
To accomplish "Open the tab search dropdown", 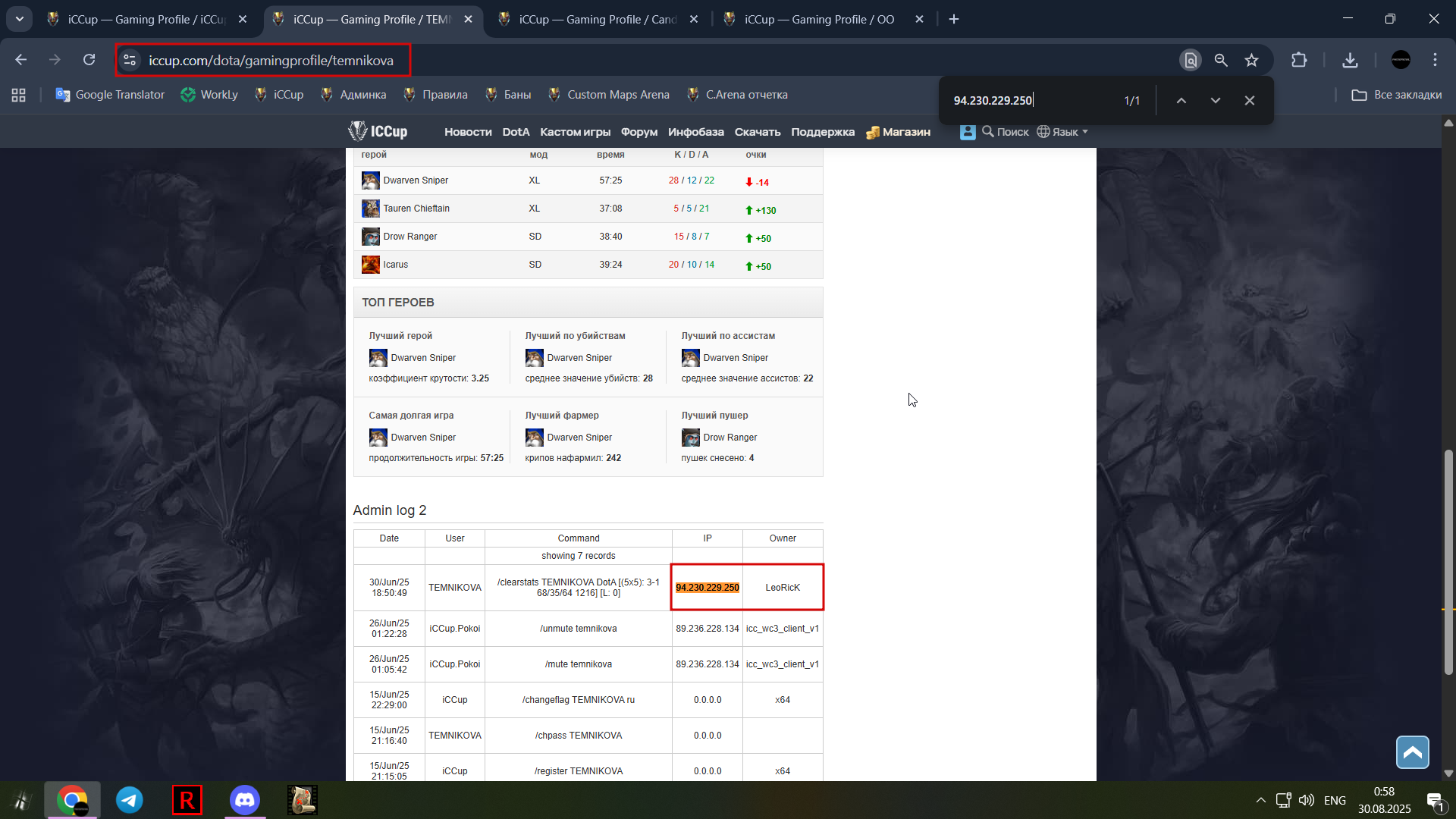I will pyautogui.click(x=19, y=19).
